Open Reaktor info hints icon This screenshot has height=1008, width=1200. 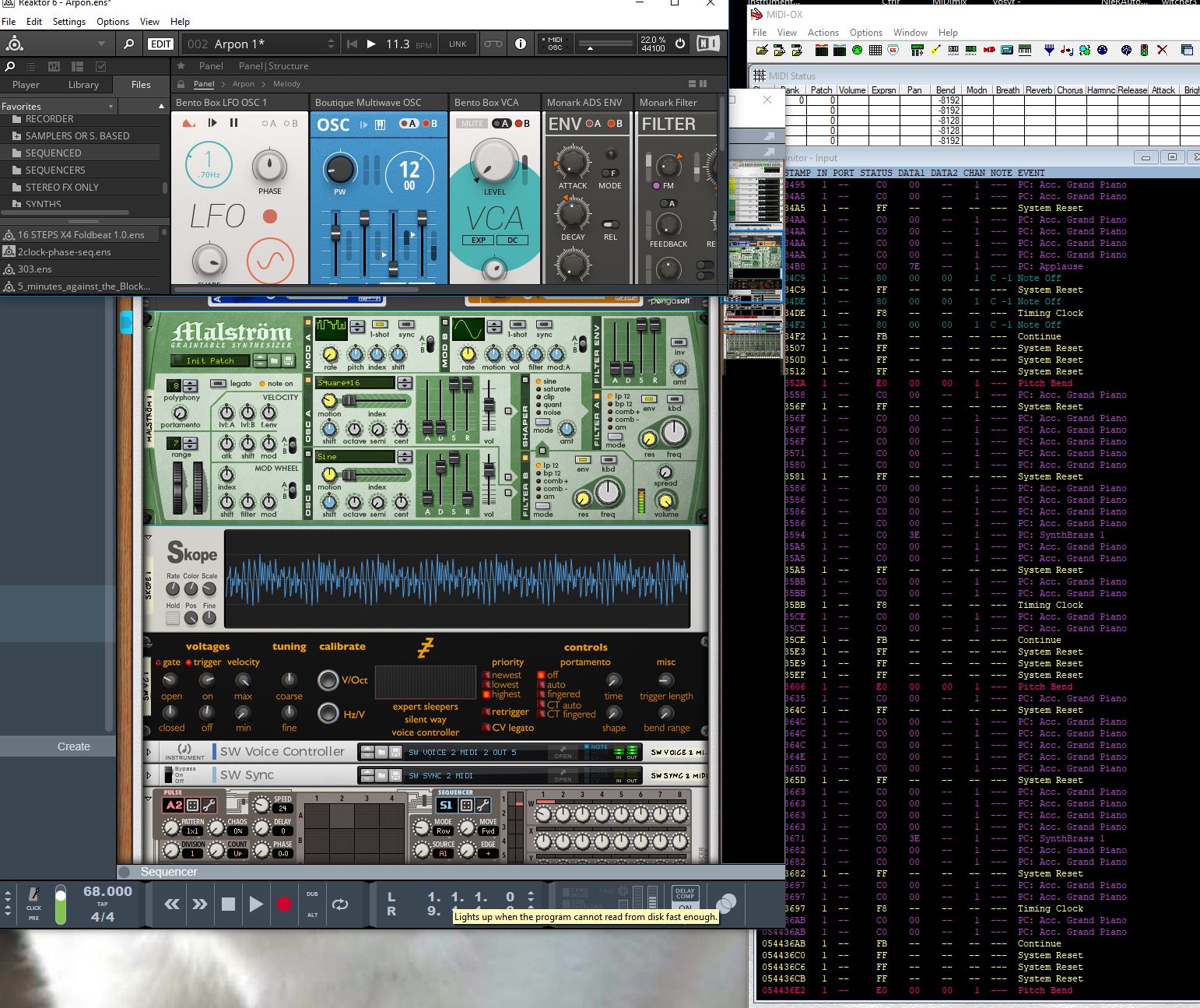pyautogui.click(x=521, y=44)
